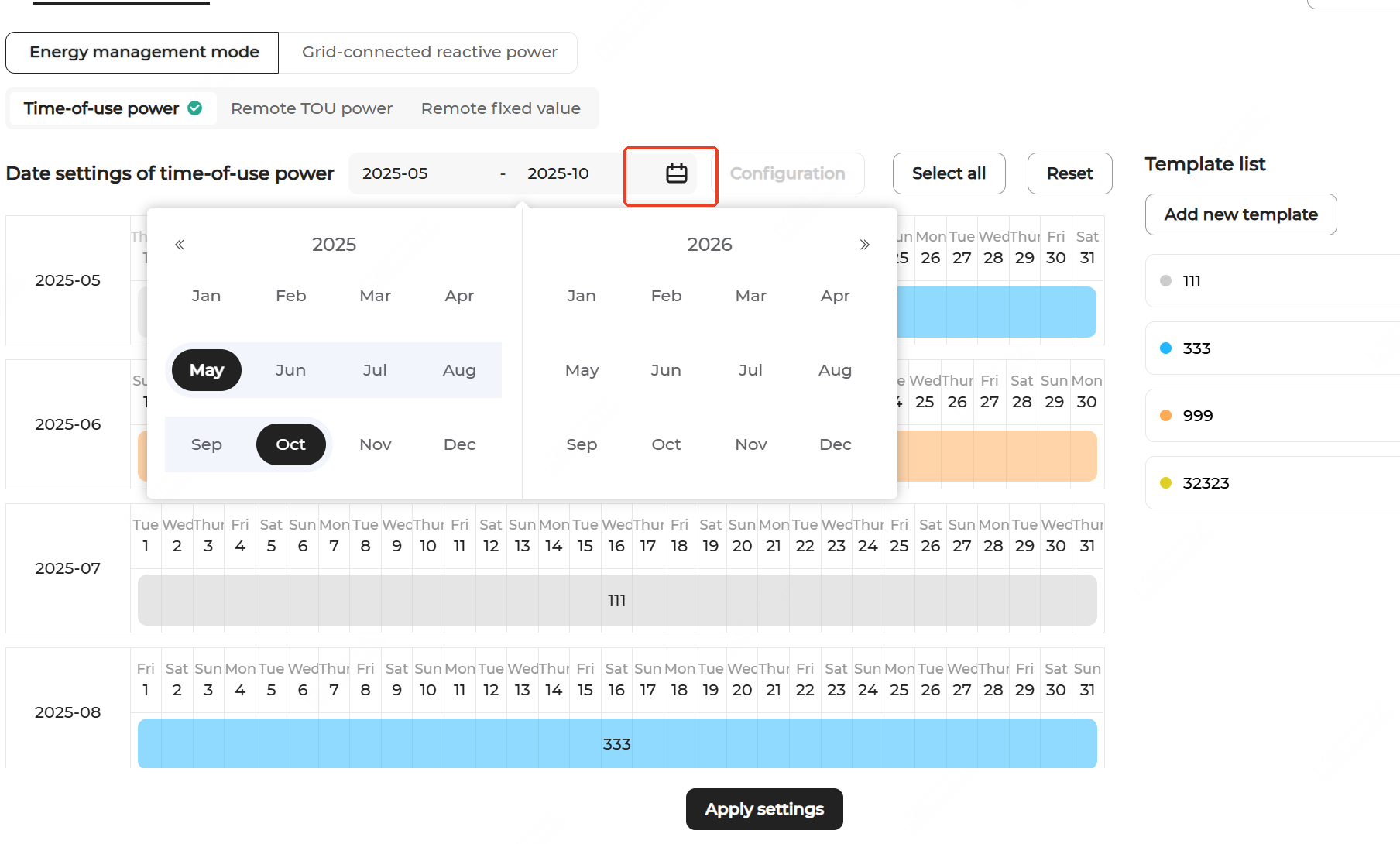Click the start month field 2025-05
This screenshot has height=844, width=1400.
coord(395,173)
